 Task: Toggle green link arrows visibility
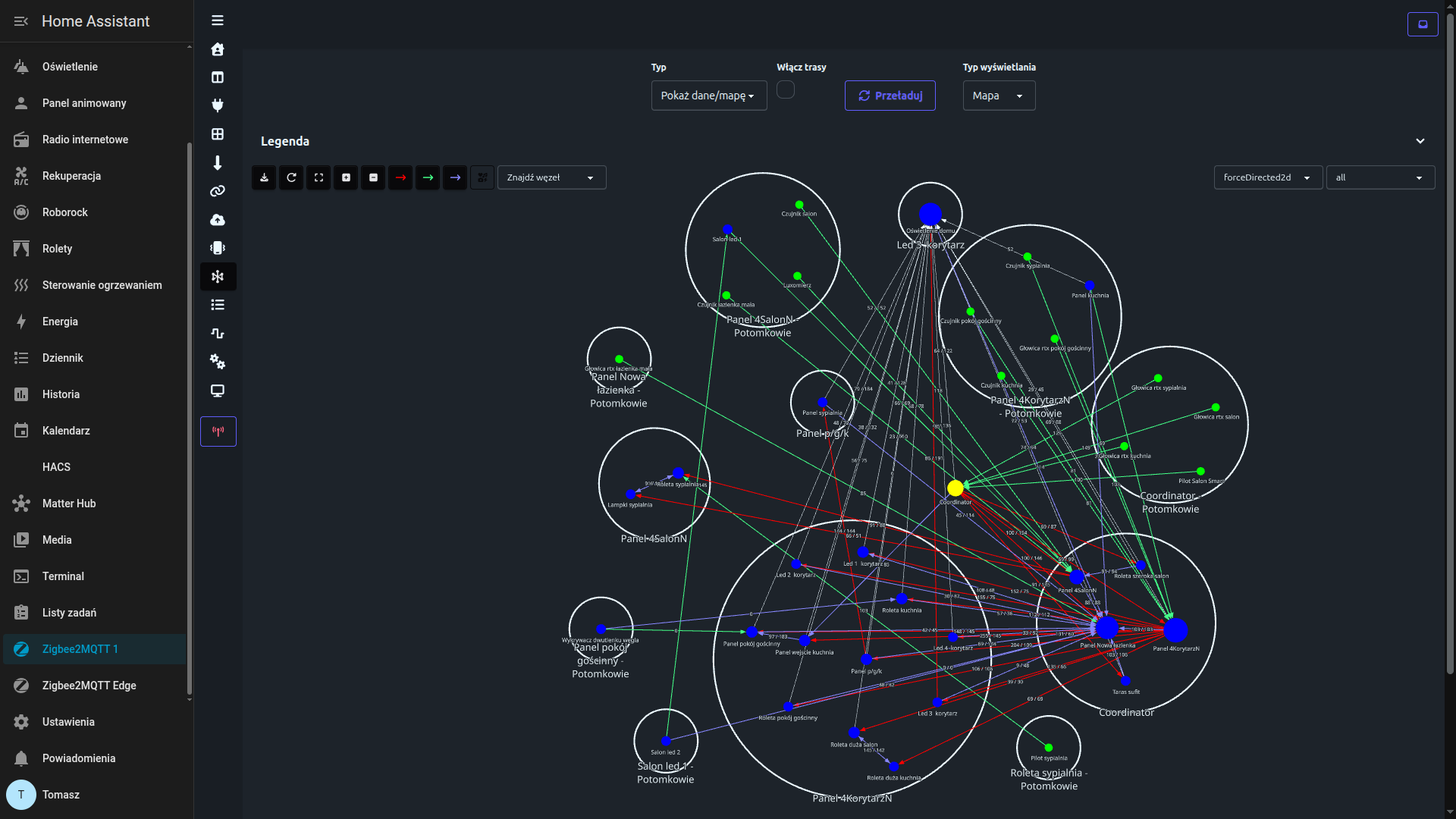click(428, 177)
